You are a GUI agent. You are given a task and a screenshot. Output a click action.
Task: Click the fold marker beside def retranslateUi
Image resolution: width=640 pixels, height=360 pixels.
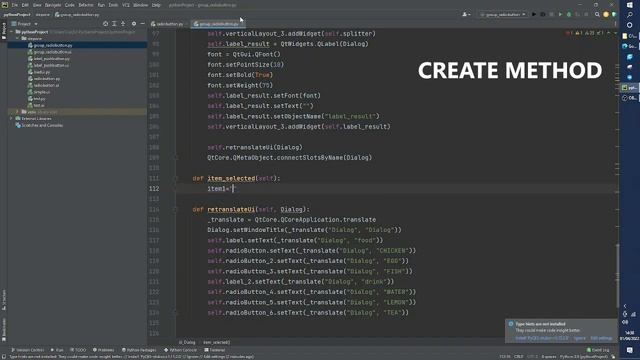[x=176, y=209]
